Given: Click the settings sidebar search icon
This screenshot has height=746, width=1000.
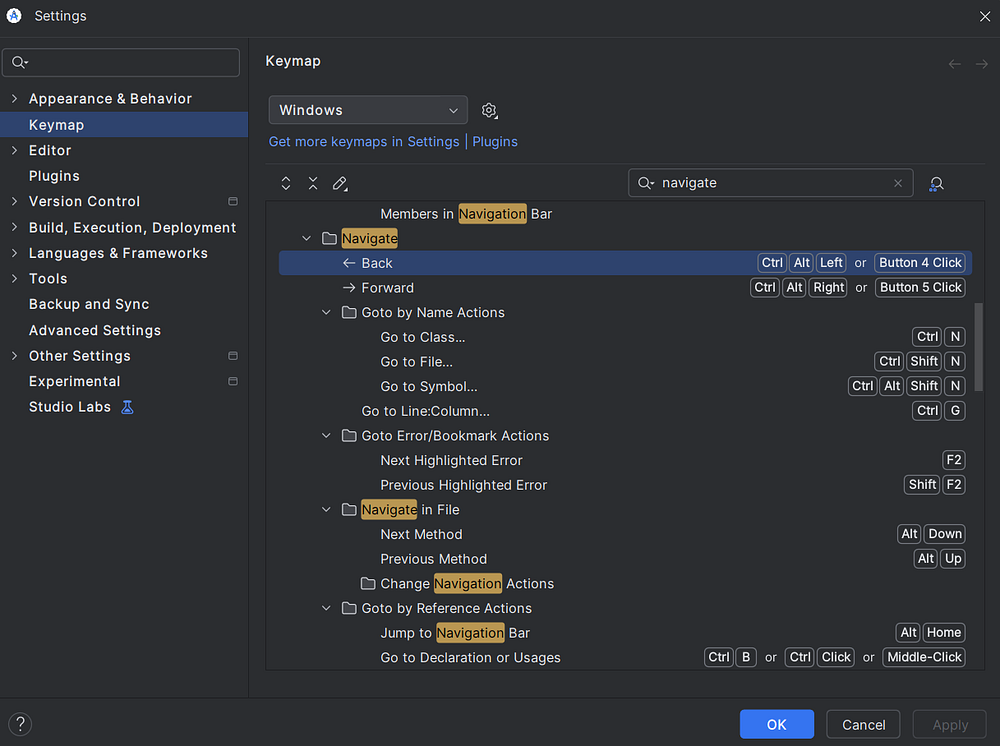Looking at the screenshot, I should click(x=20, y=62).
